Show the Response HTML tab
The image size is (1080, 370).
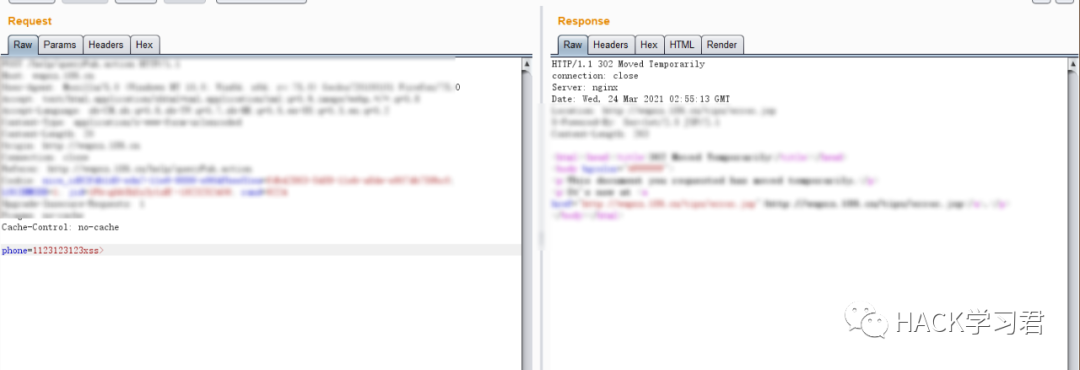pyautogui.click(x=683, y=45)
